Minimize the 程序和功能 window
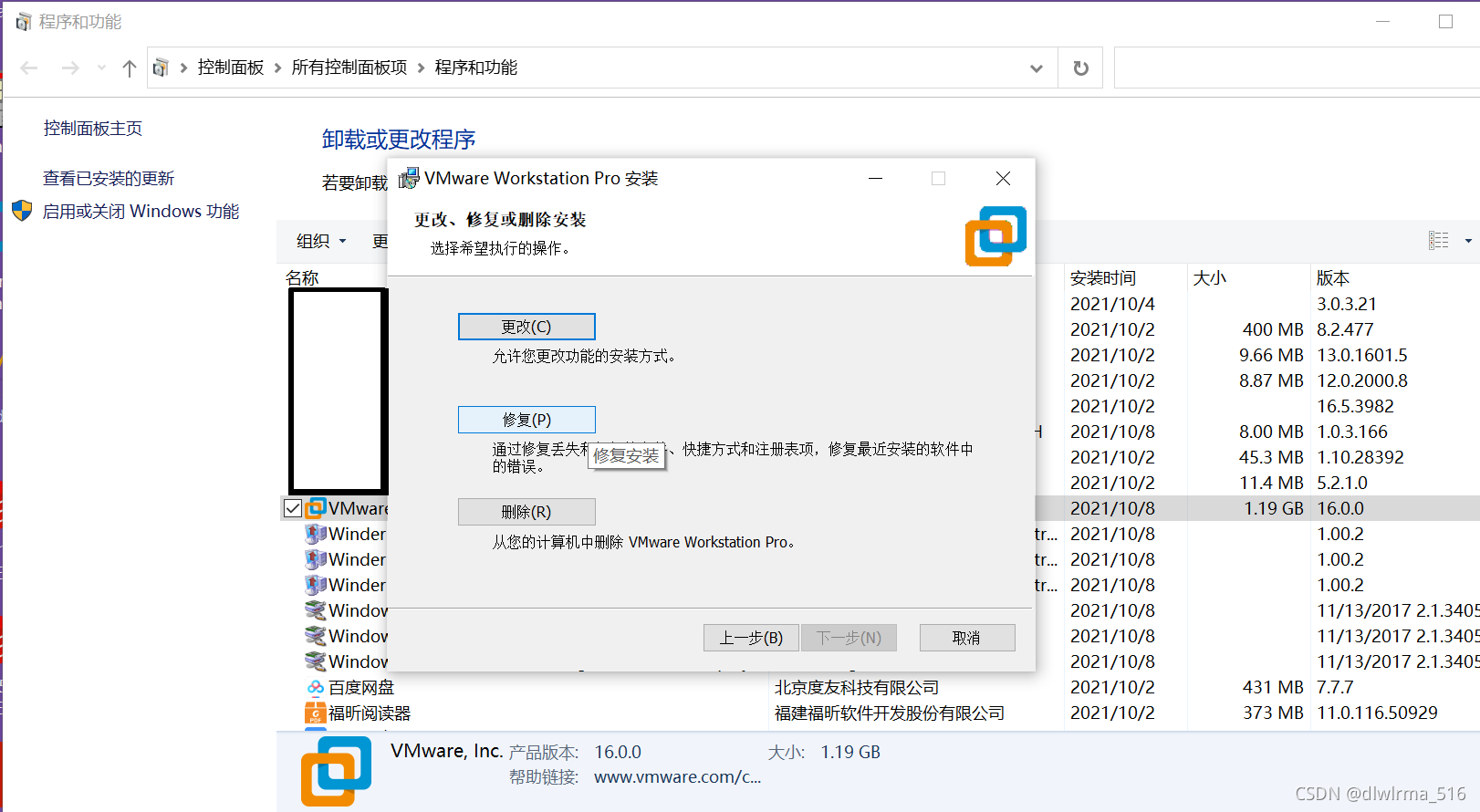 click(x=1383, y=21)
